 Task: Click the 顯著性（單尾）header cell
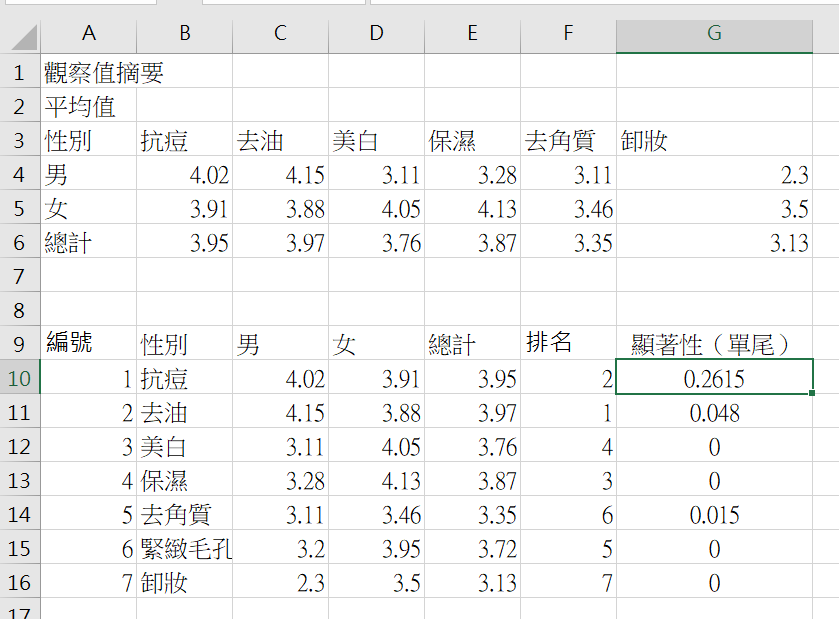click(714, 344)
